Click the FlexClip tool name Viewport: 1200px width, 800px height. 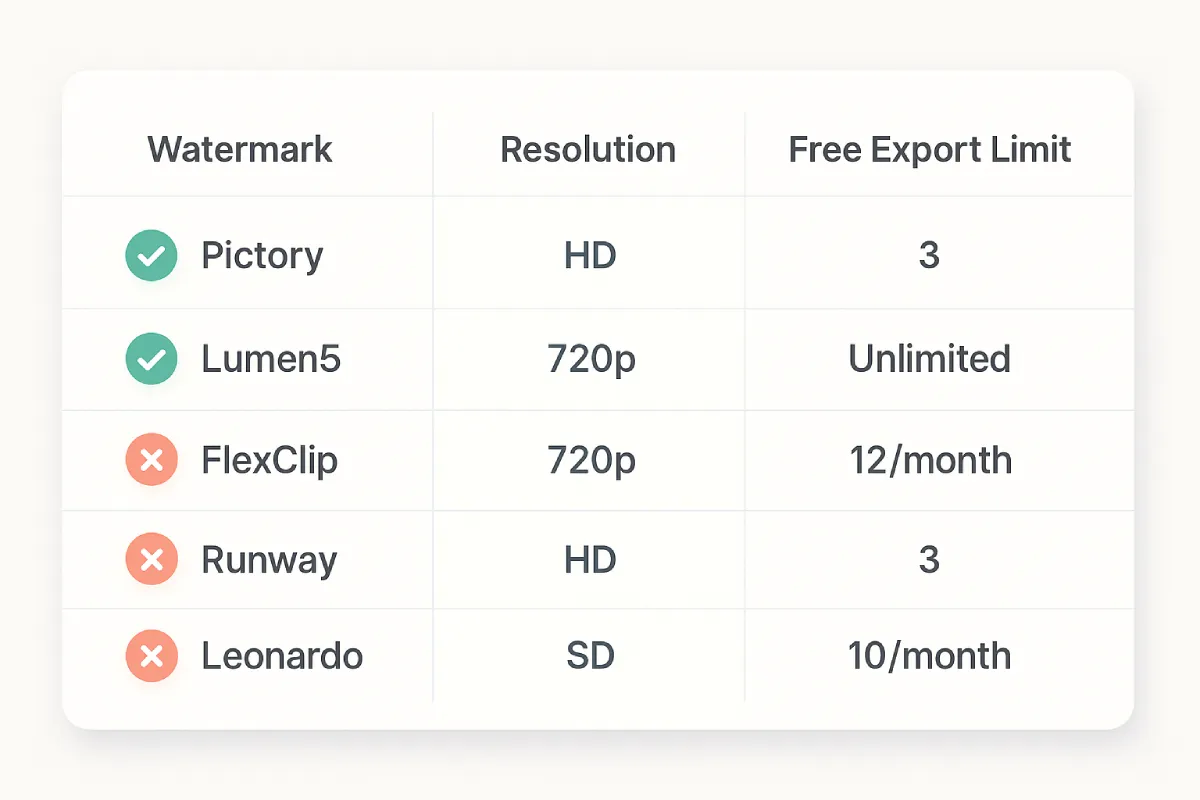270,461
